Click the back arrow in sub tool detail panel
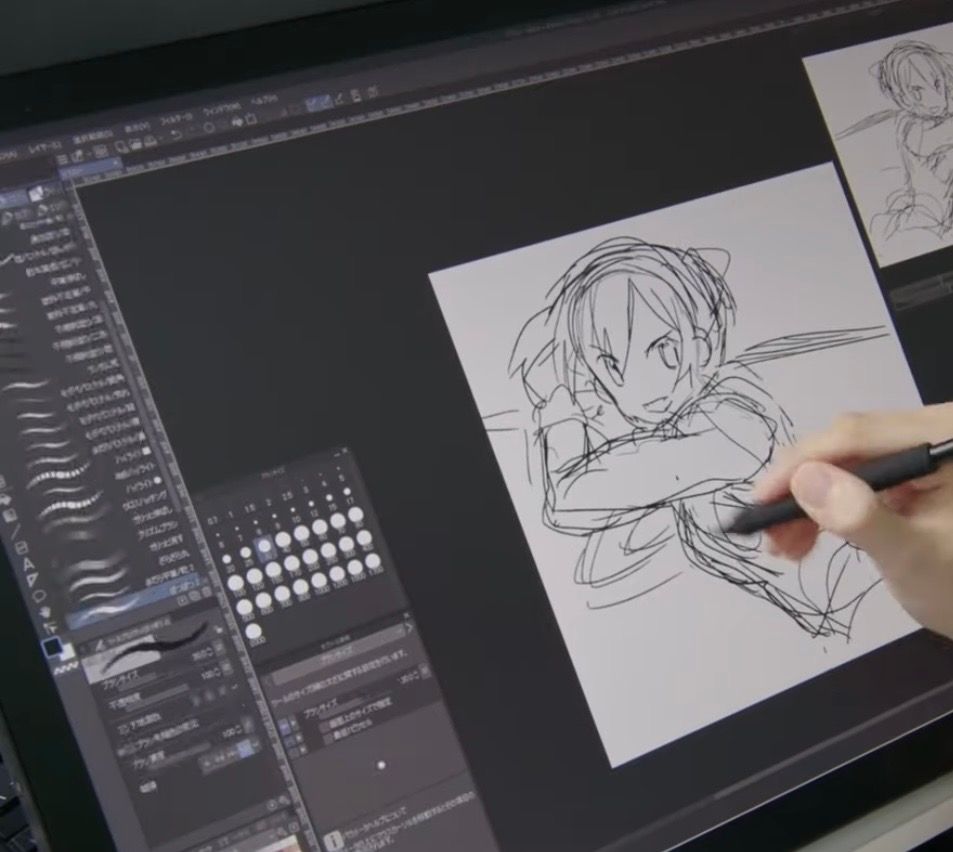 268,680
